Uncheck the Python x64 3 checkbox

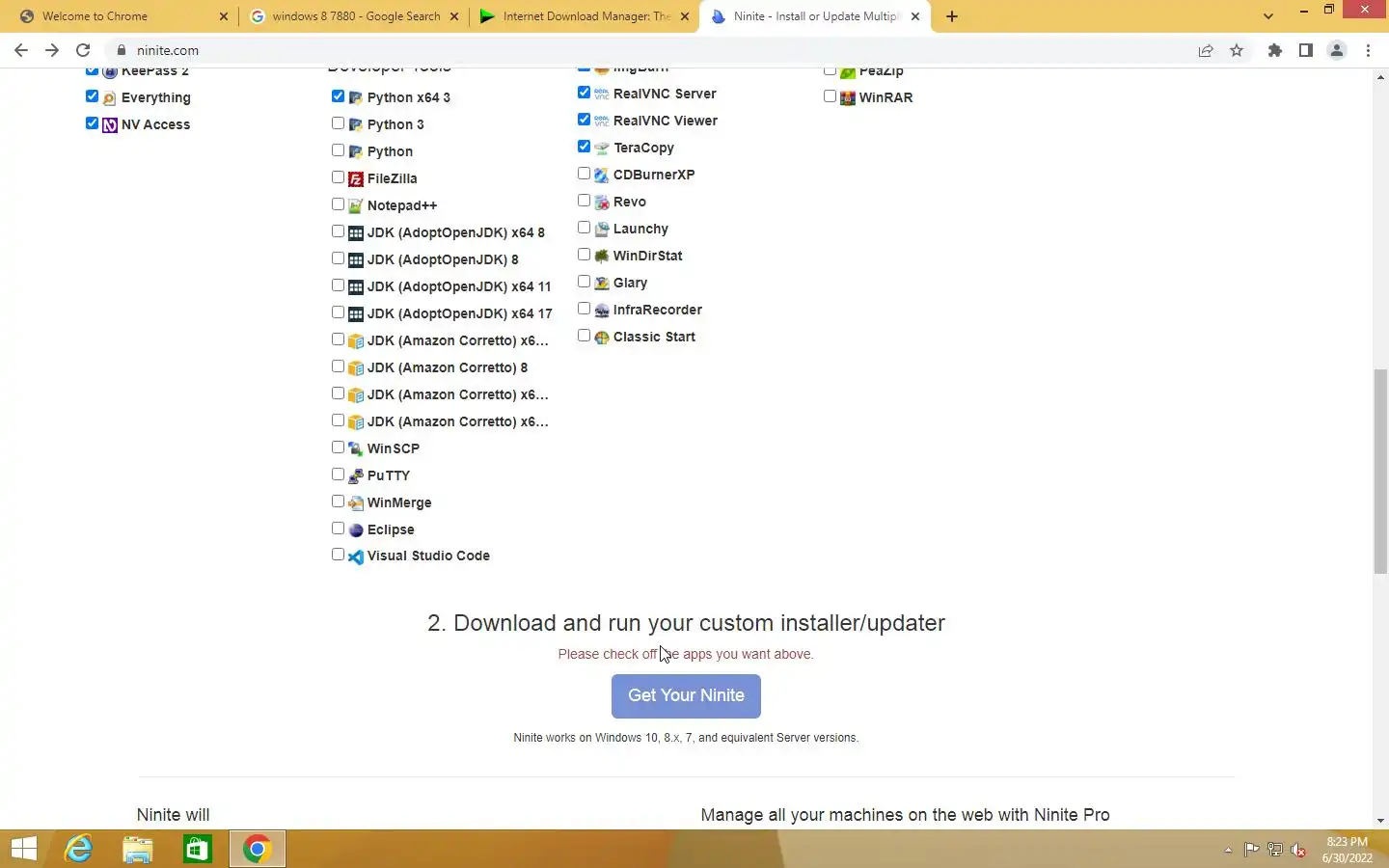pos(338,96)
